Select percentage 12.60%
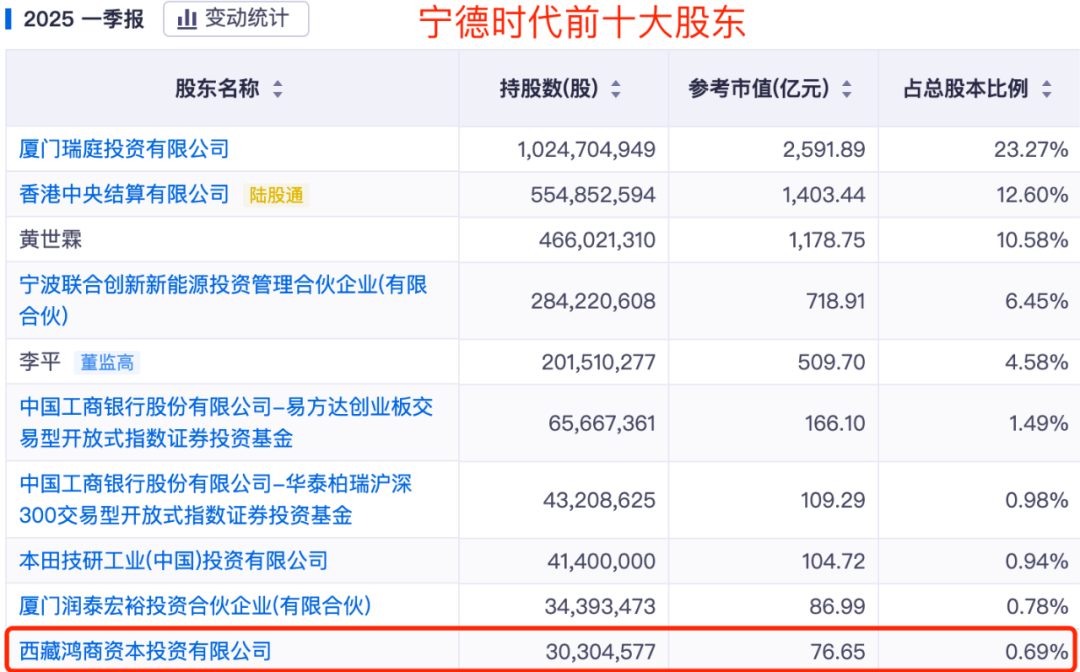This screenshot has width=1080, height=672. click(1032, 195)
